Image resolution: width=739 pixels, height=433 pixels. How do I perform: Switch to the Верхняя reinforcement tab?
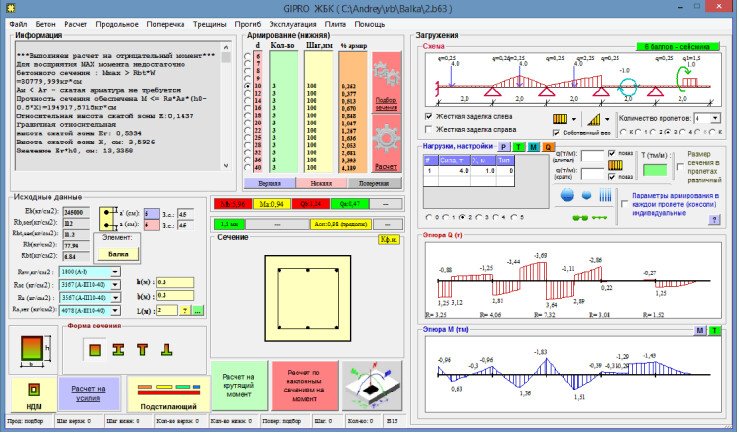(x=270, y=183)
